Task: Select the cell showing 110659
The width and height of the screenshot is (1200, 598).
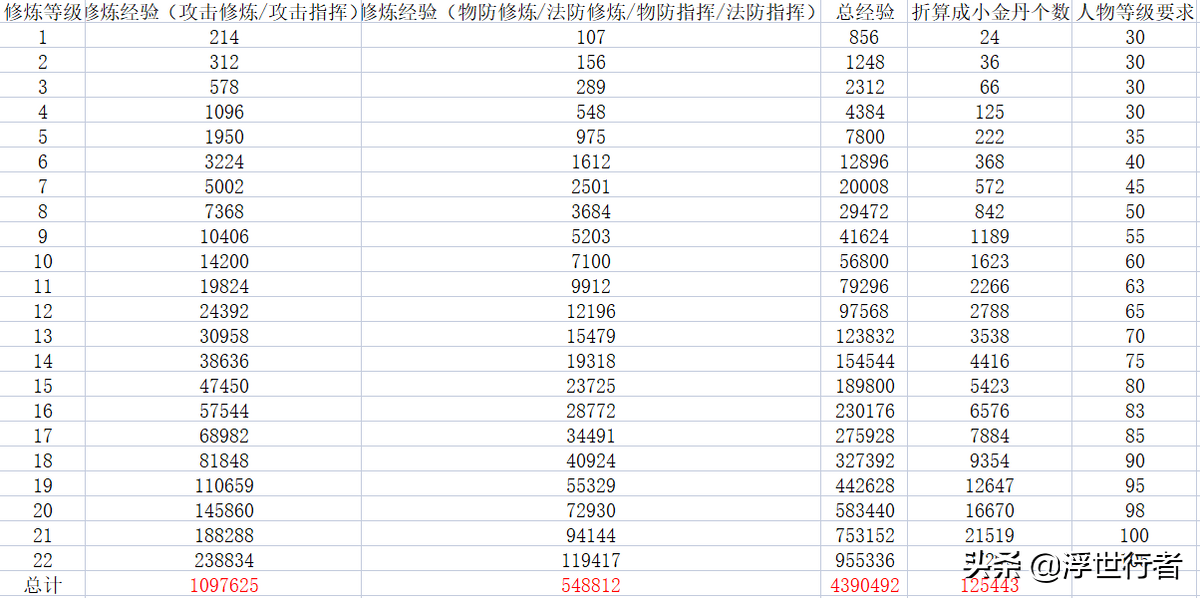Action: 223,485
